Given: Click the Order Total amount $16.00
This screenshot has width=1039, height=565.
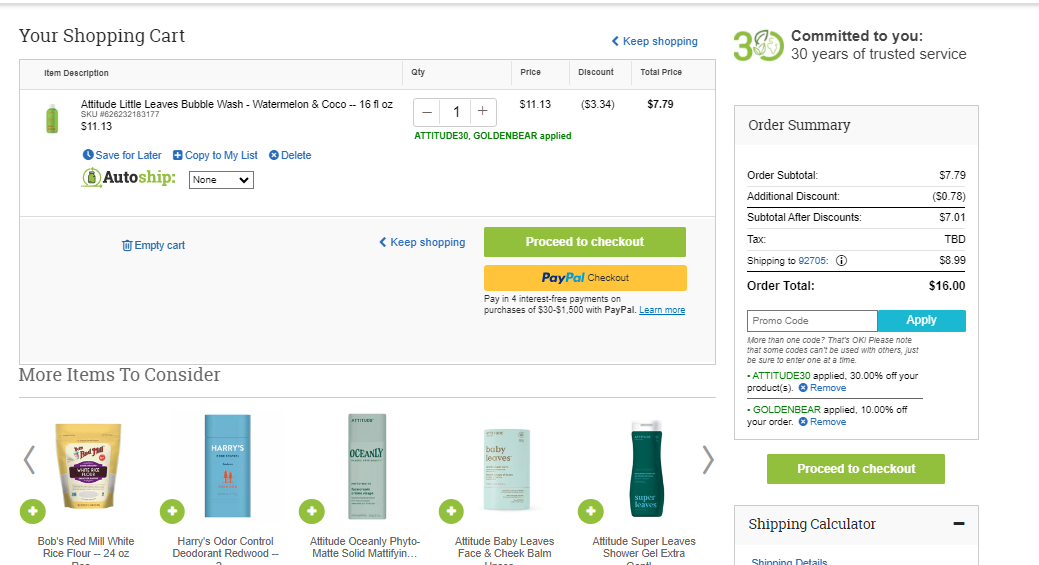Looking at the screenshot, I should point(947,286).
